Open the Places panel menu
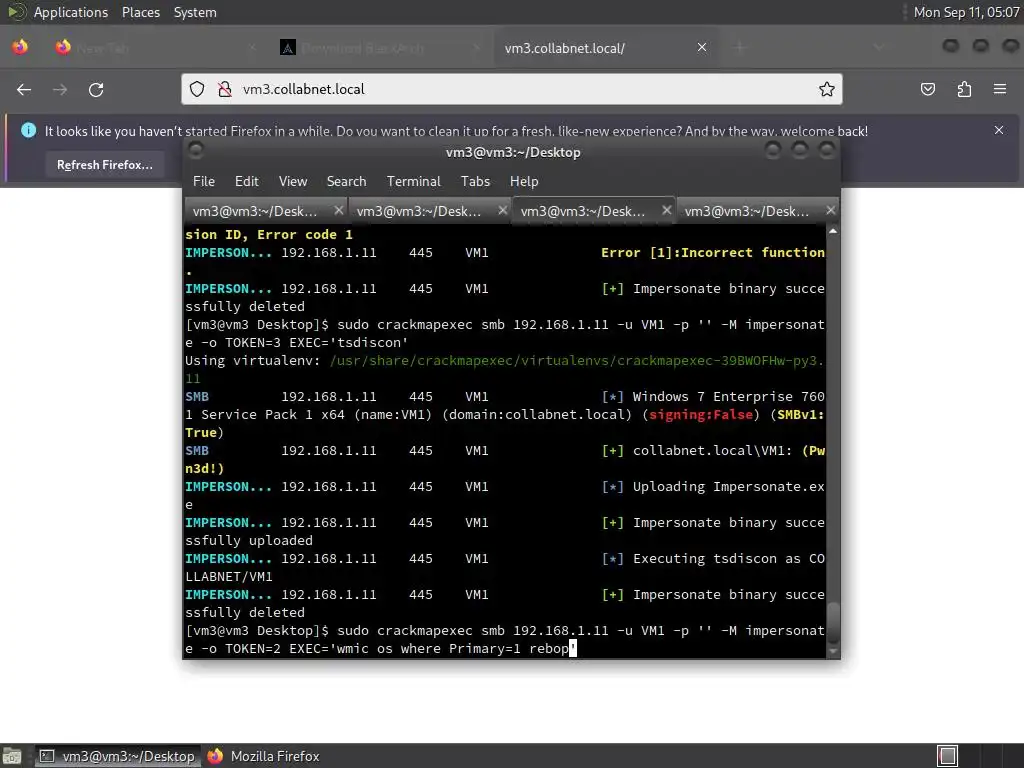1024x768 pixels. click(x=140, y=12)
